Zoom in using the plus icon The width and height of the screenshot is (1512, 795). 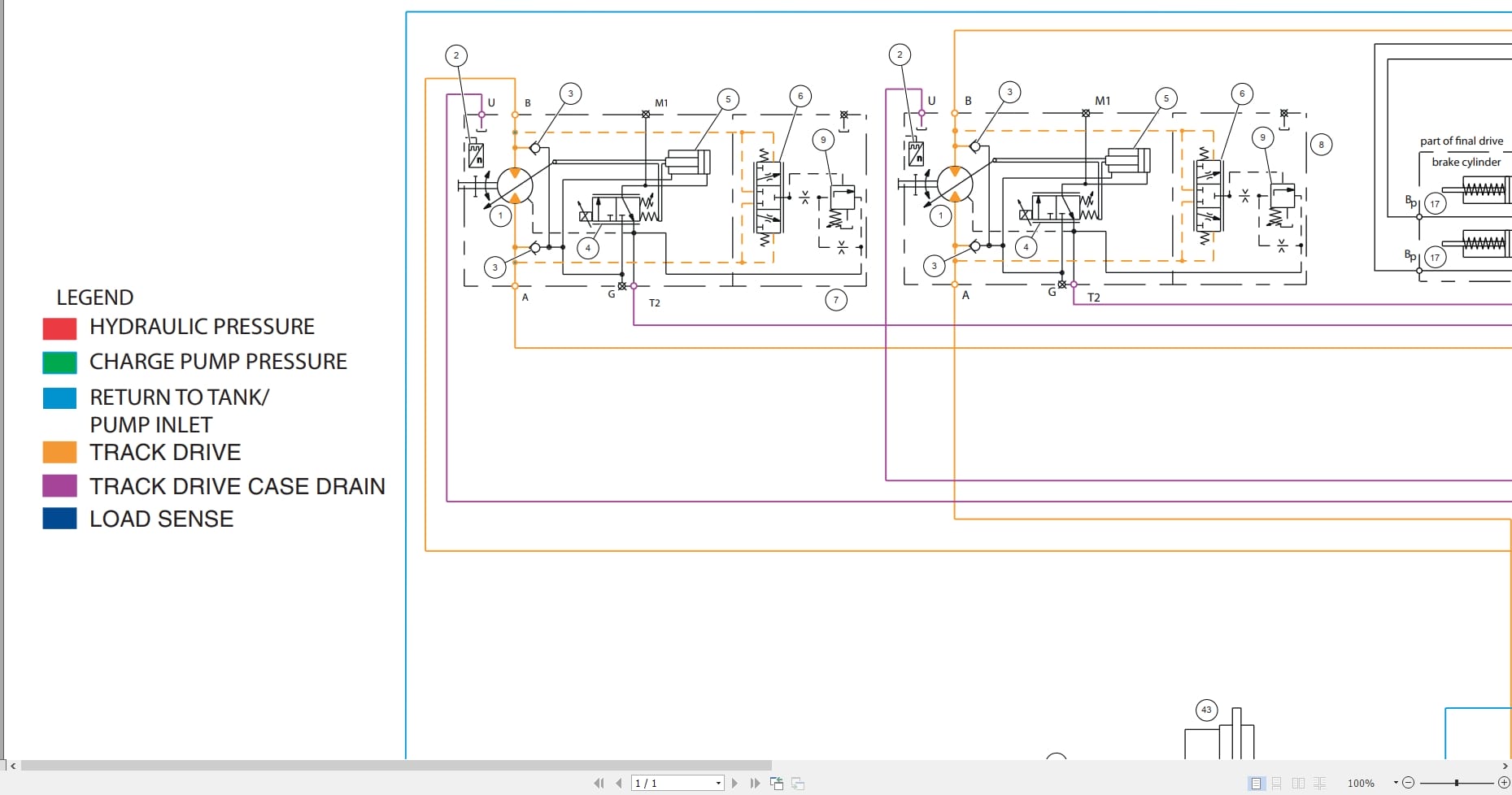1503,782
